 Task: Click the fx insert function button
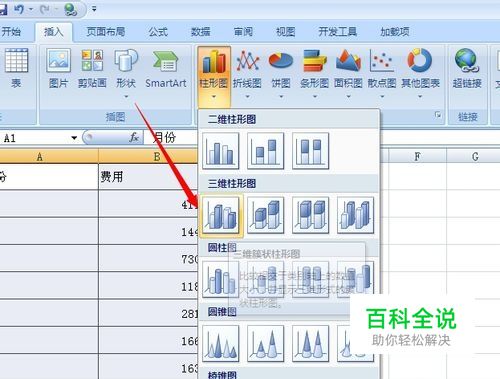[x=134, y=137]
